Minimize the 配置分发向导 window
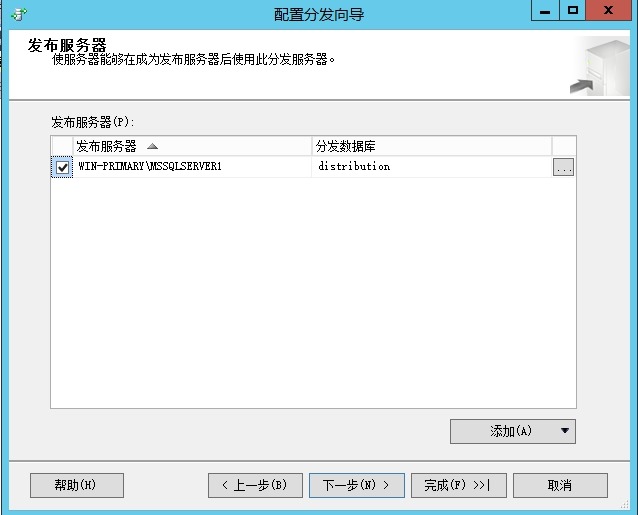Viewport: 638px width, 515px height. pos(546,10)
